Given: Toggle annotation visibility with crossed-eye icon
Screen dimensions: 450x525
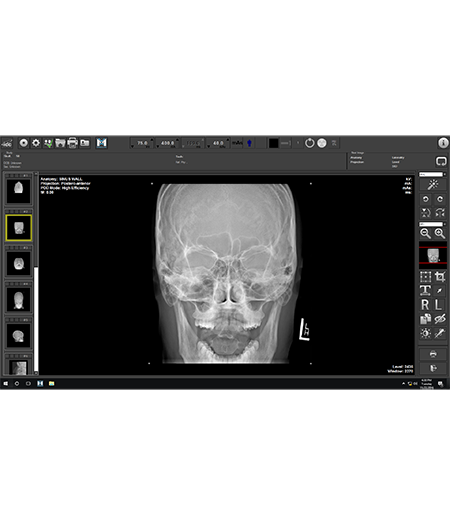Looking at the screenshot, I should (440, 319).
